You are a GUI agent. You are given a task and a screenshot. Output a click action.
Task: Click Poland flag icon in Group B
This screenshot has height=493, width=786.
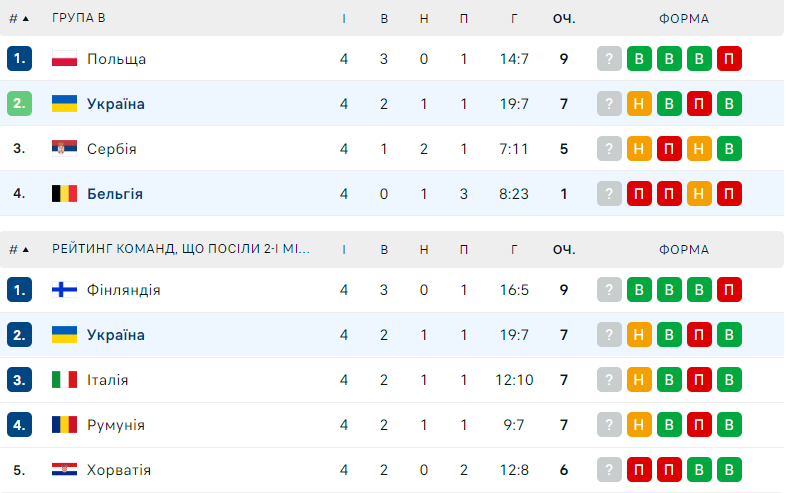tap(64, 59)
